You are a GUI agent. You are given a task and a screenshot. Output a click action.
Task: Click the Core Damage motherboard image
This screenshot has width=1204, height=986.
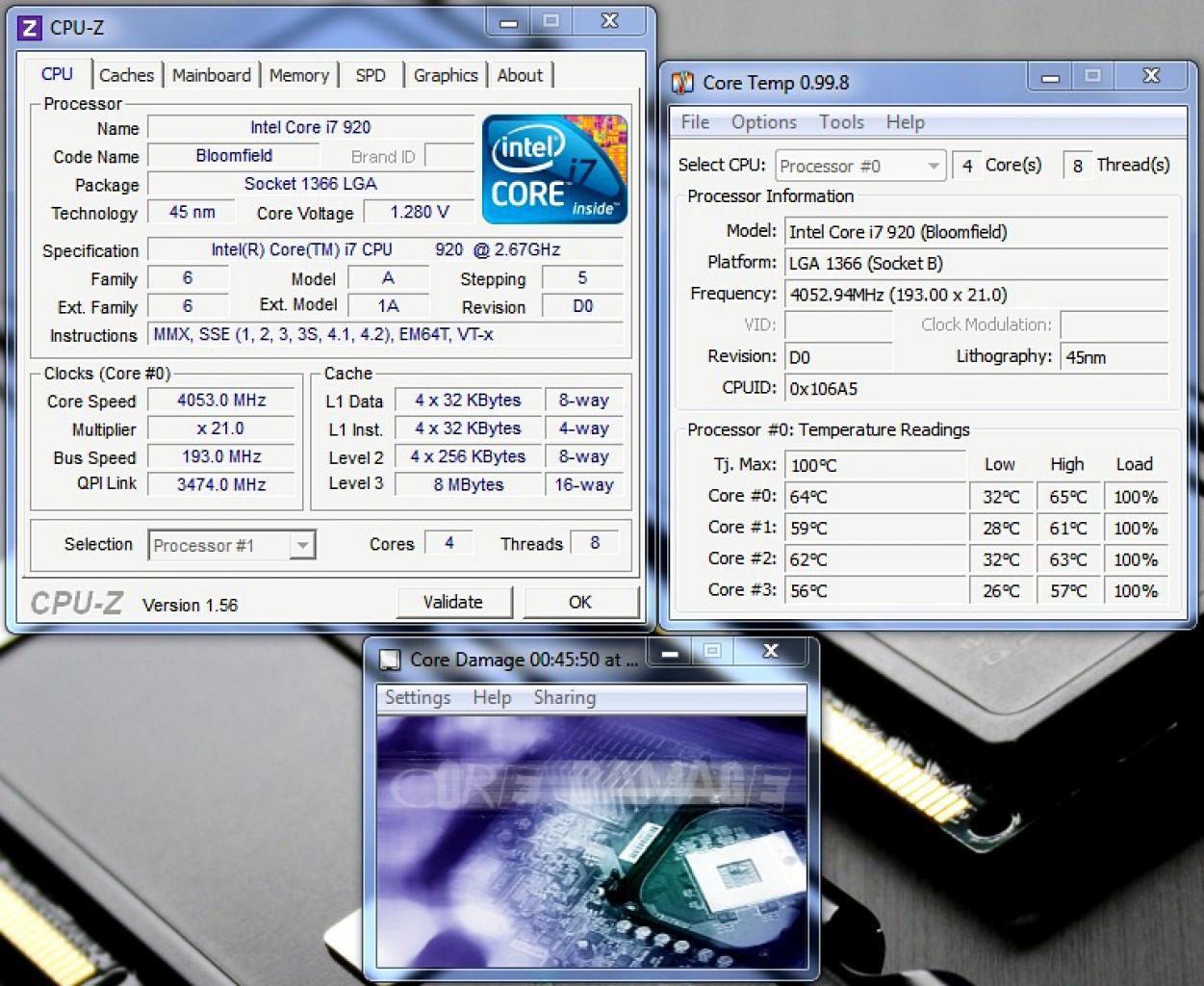coord(591,841)
